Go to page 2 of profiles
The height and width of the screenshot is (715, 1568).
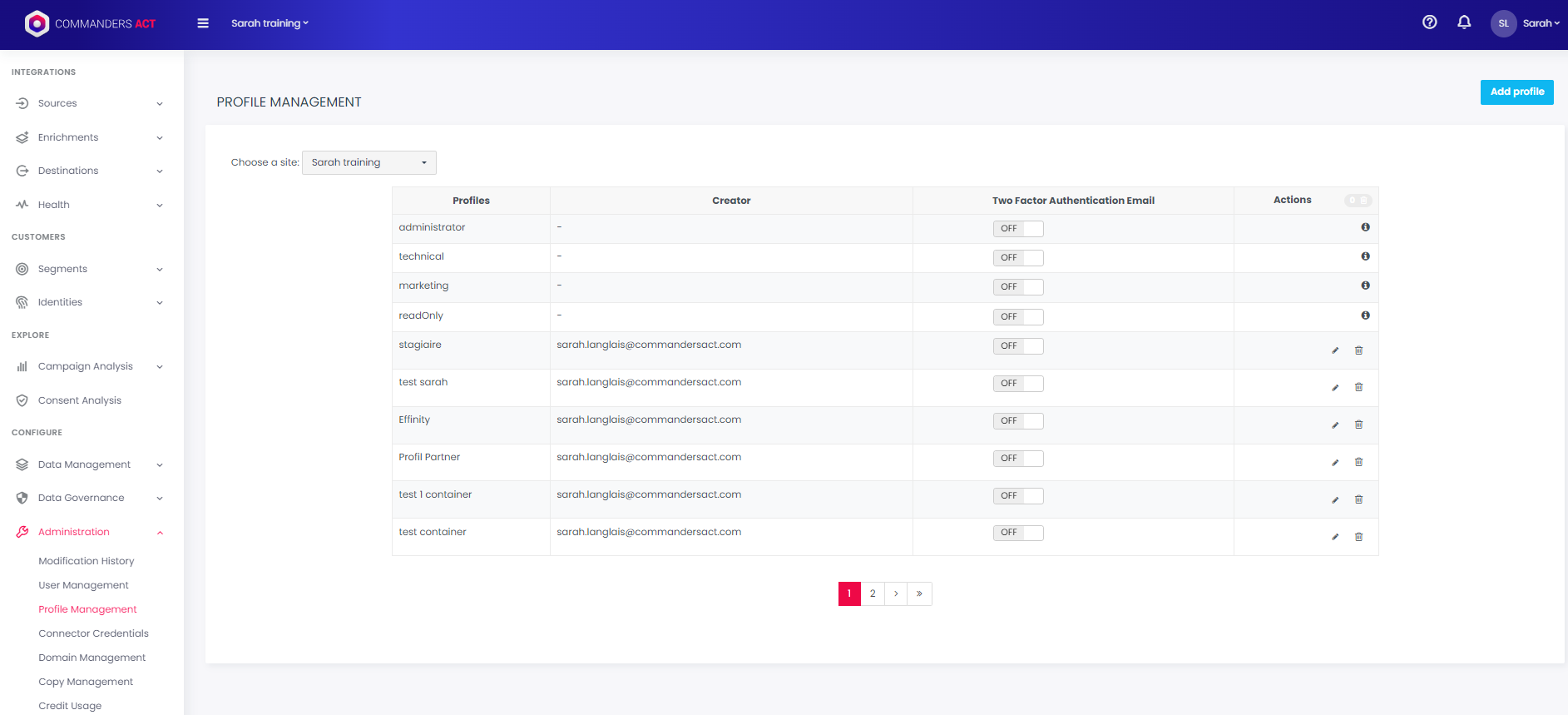pos(873,593)
